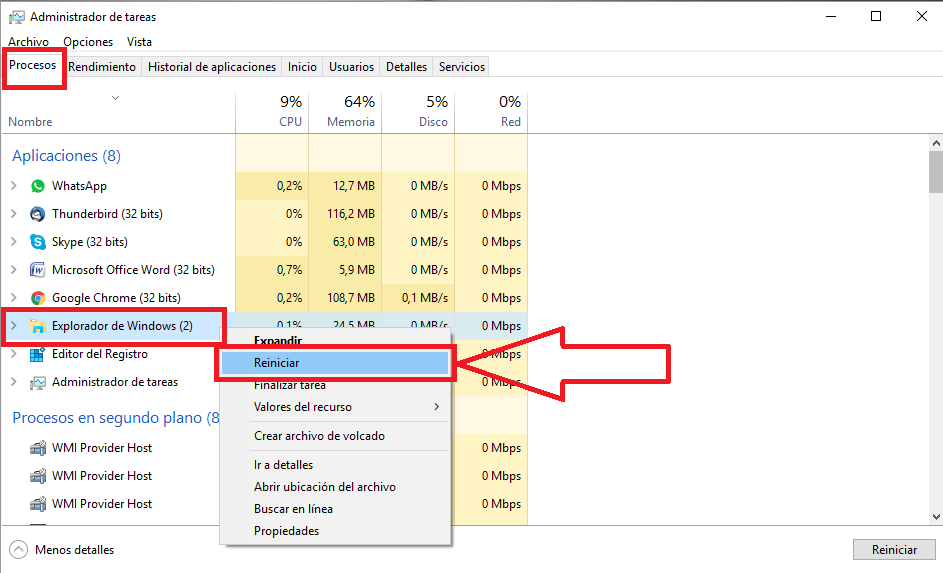The height and width of the screenshot is (573, 943).
Task: Choose Propiedades in the context menu
Action: click(334, 531)
